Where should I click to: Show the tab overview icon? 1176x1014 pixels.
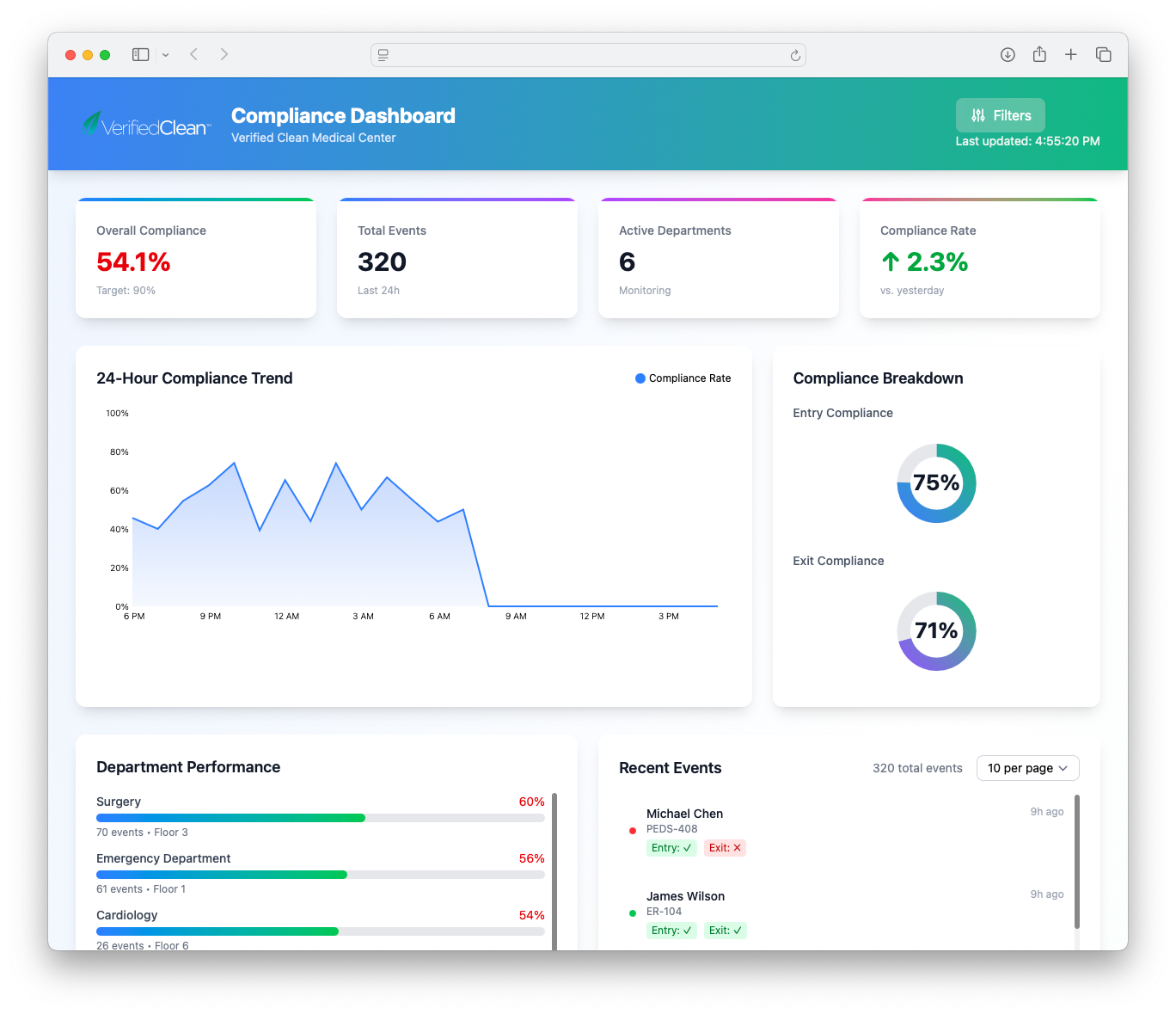tap(1104, 54)
